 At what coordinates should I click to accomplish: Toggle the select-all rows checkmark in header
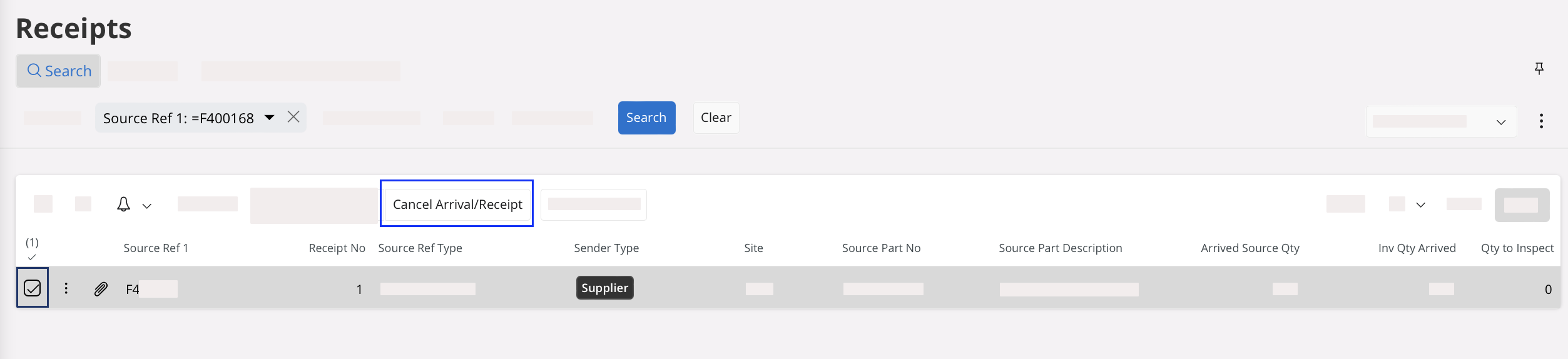point(32,257)
